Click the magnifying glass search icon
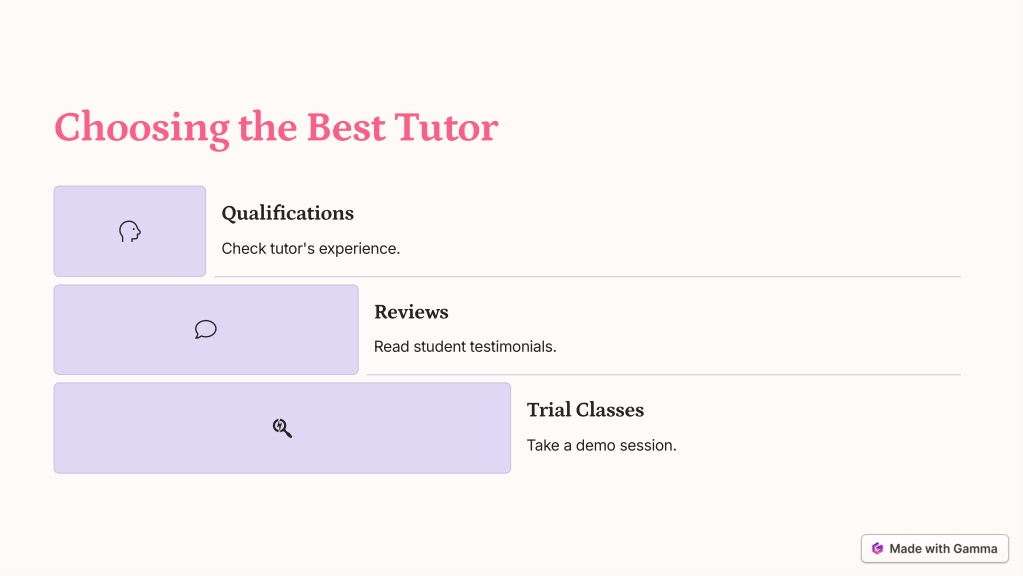 (x=282, y=428)
